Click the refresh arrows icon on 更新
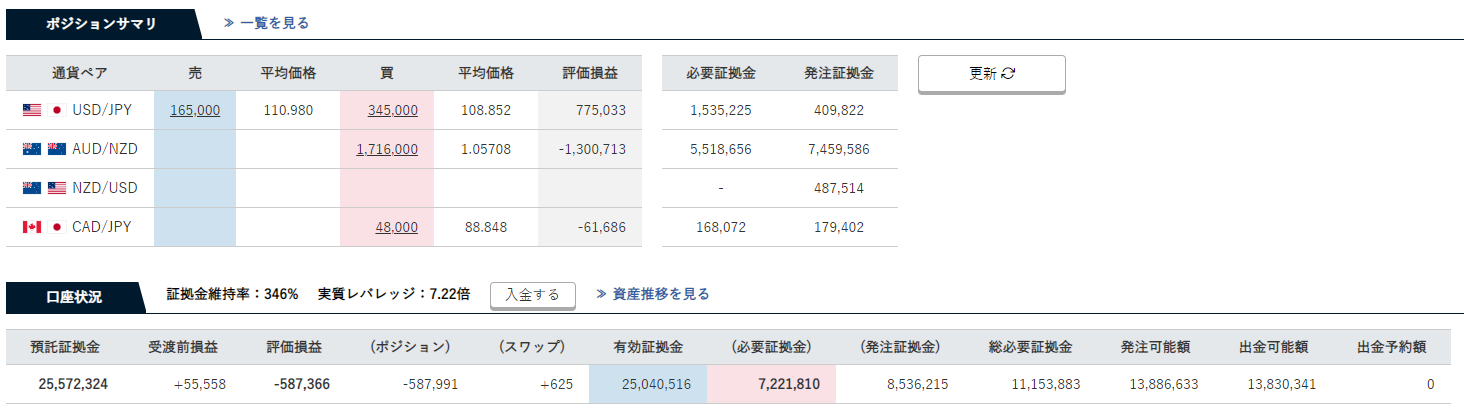Image resolution: width=1464 pixels, height=417 pixels. tap(1008, 73)
